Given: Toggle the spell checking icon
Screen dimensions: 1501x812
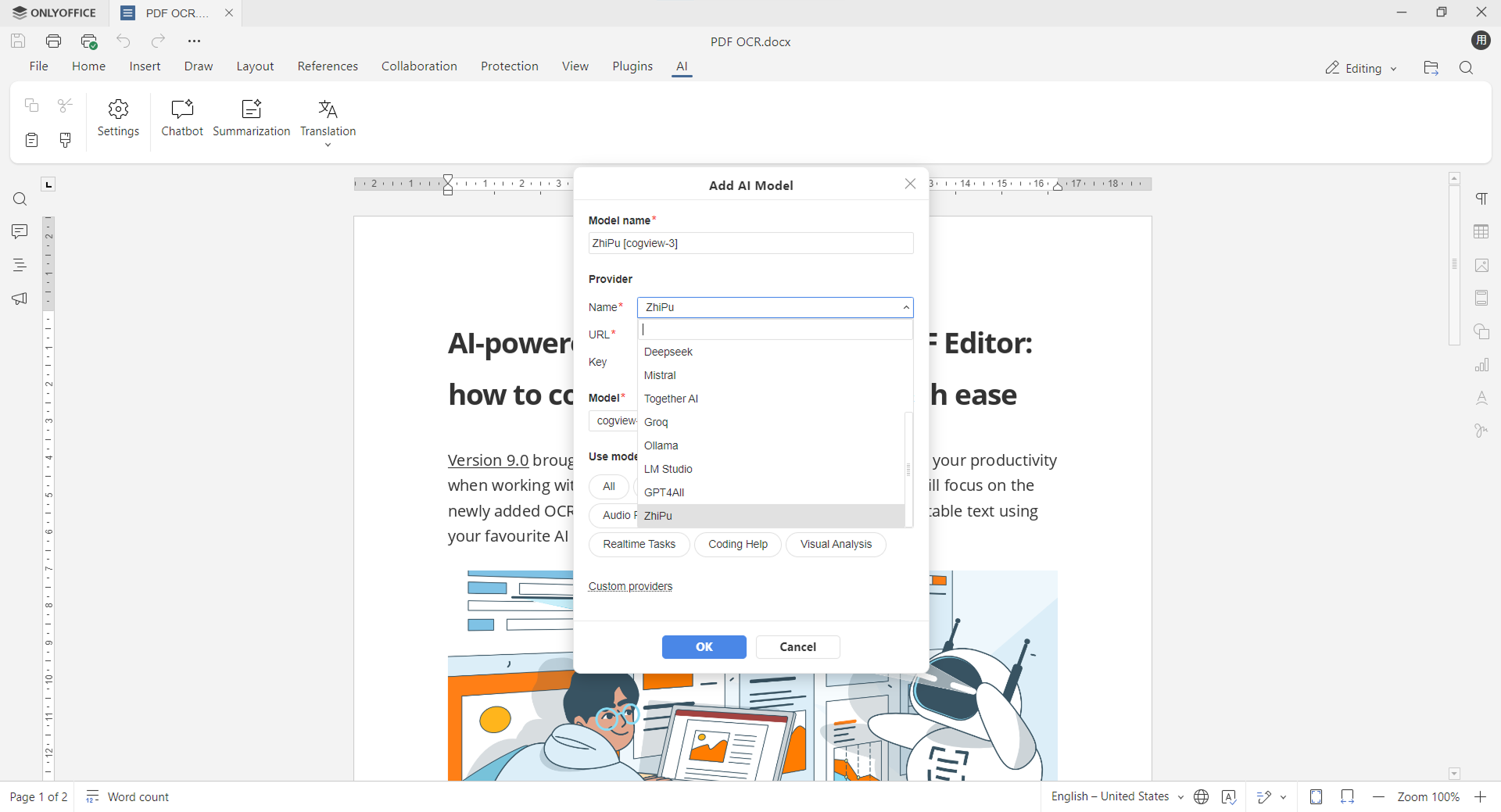Looking at the screenshot, I should (x=1229, y=796).
